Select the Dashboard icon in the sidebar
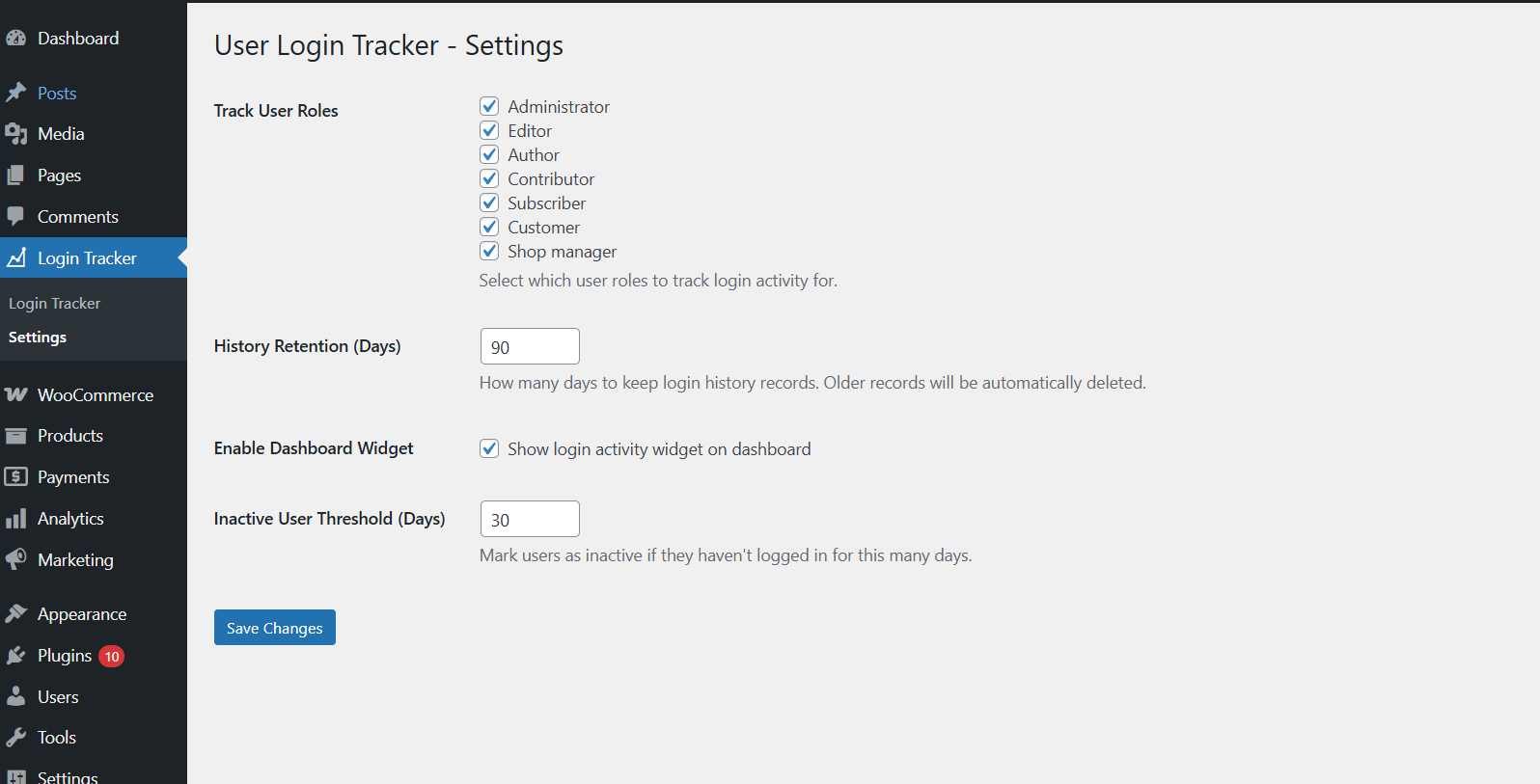 16,38
